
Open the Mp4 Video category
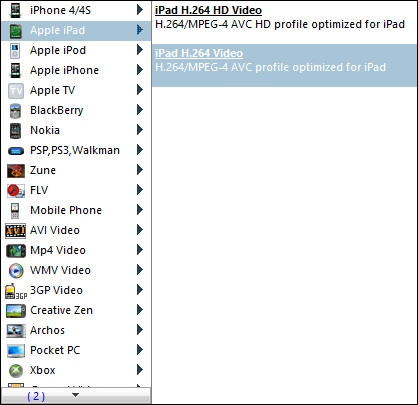(76, 250)
